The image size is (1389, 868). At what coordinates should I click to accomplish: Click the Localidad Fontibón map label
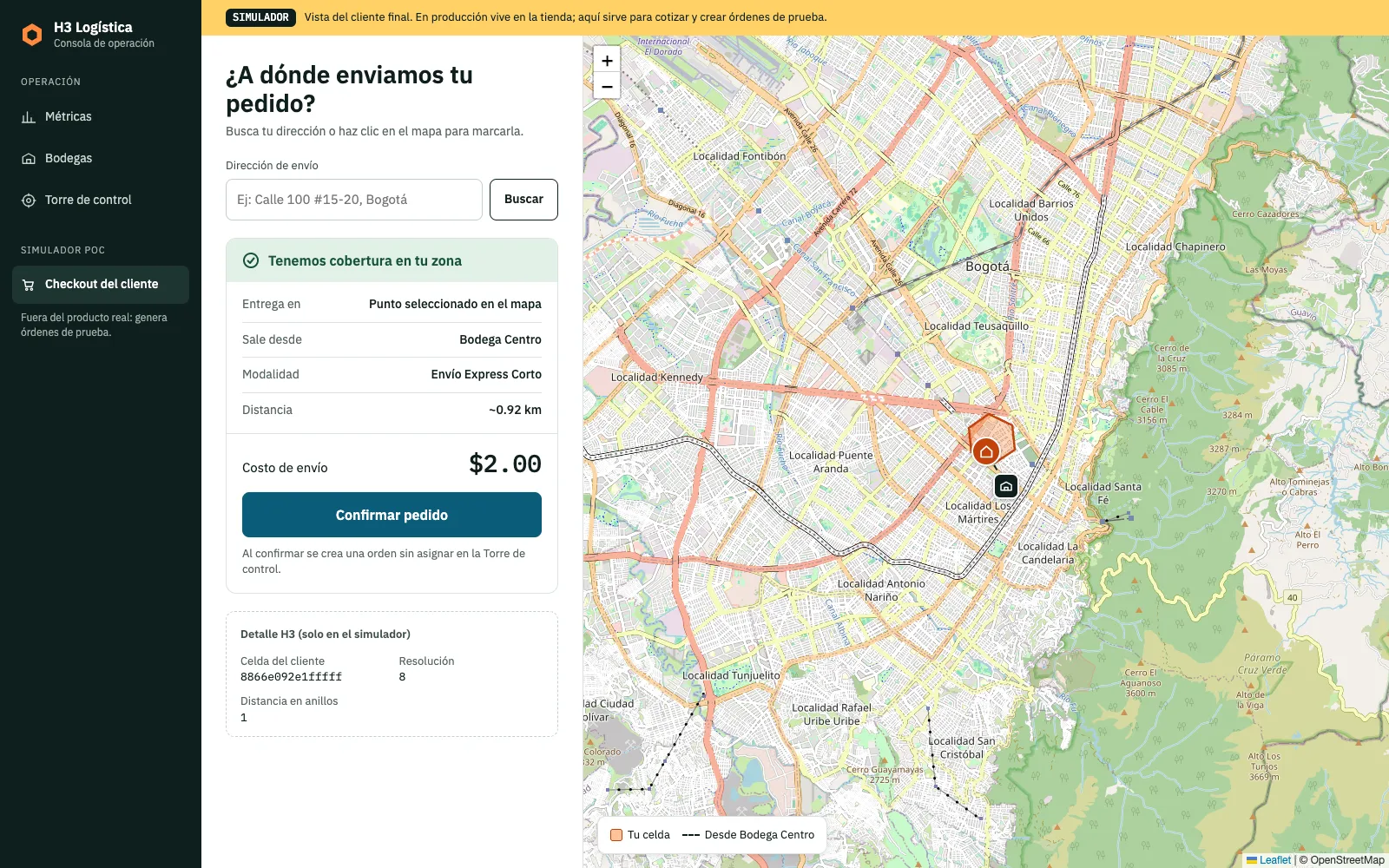740,156
